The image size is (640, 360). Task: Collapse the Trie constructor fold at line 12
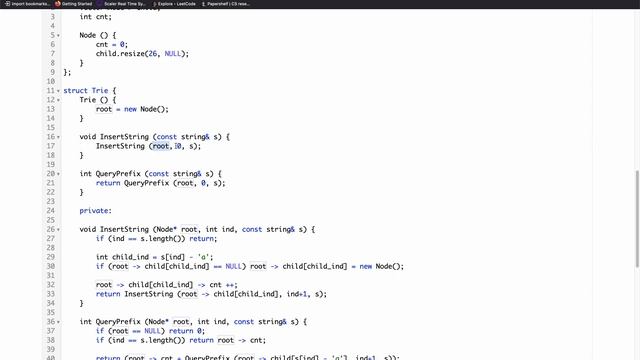(58, 100)
